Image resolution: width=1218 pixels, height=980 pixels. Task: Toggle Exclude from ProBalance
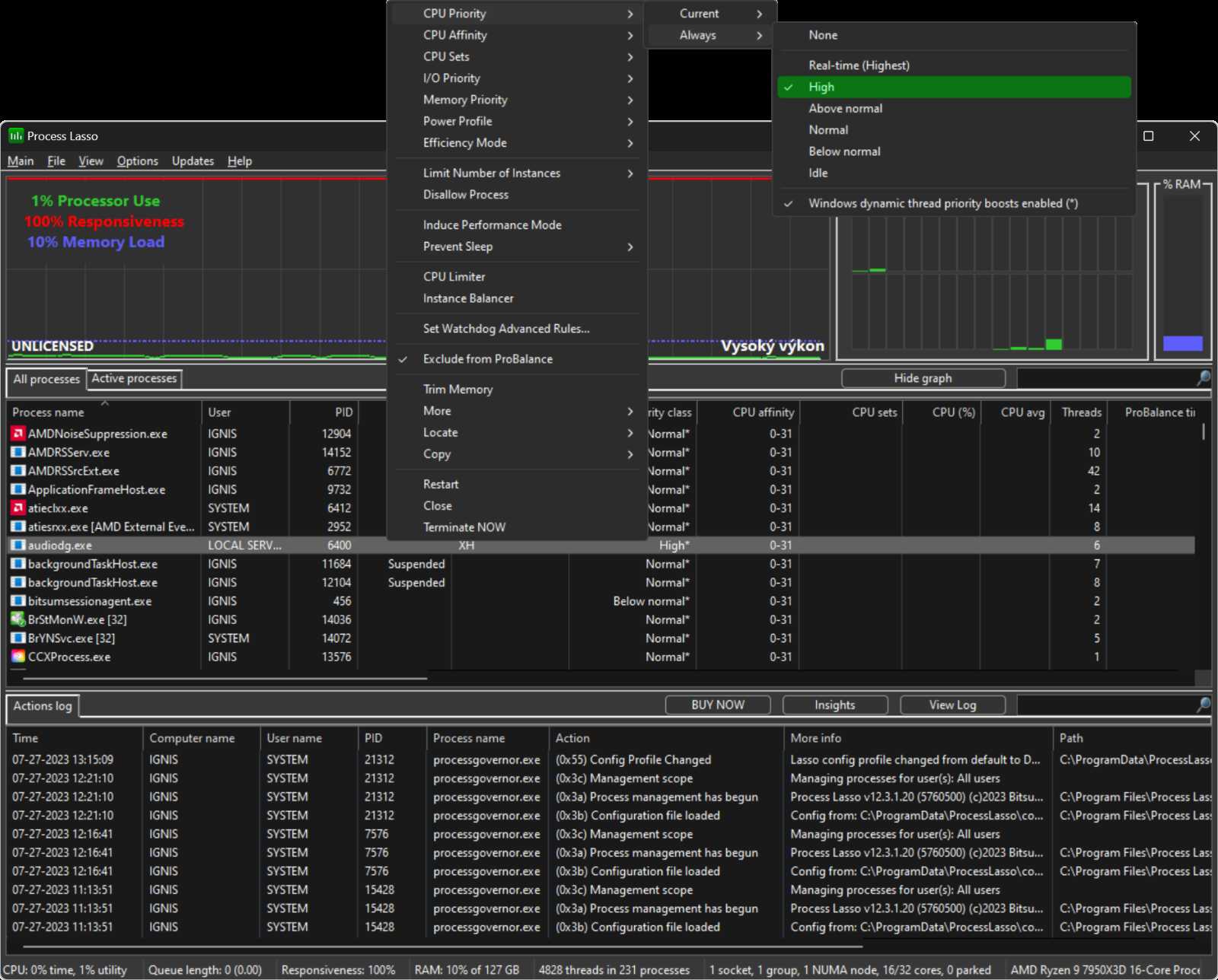click(x=518, y=359)
